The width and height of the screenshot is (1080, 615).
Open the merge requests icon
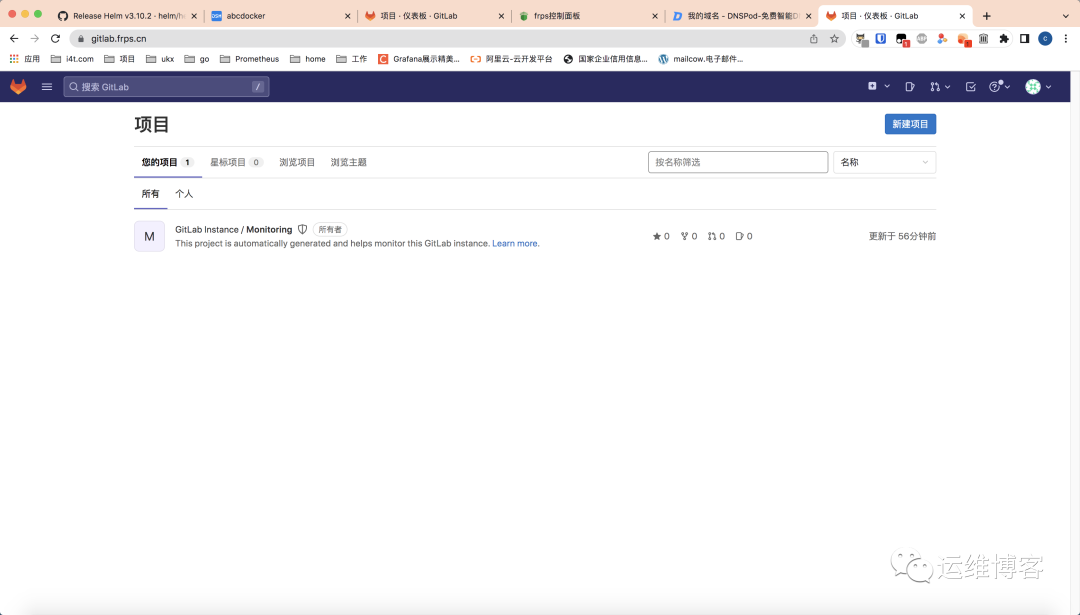(x=935, y=87)
